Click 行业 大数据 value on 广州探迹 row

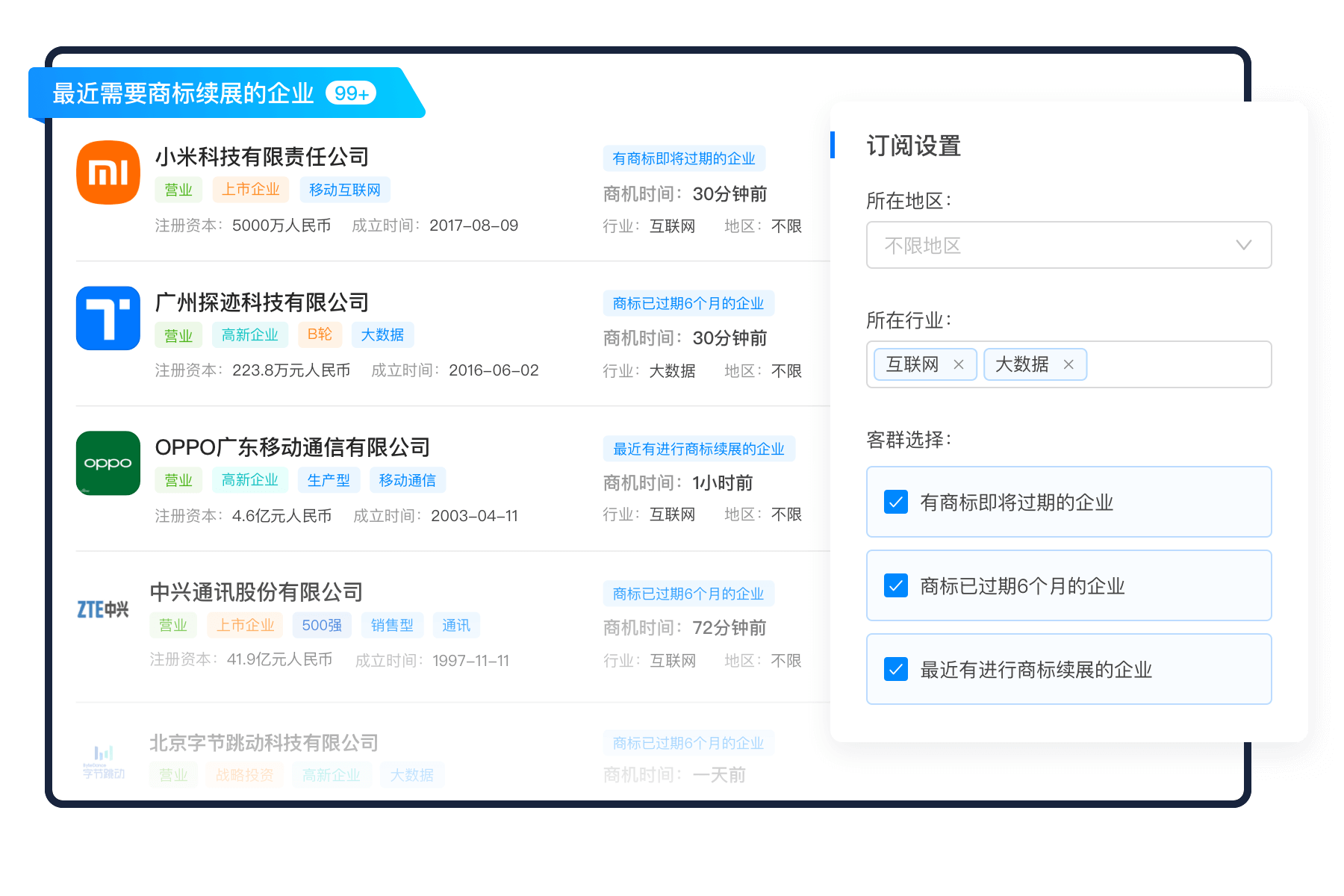point(672,371)
